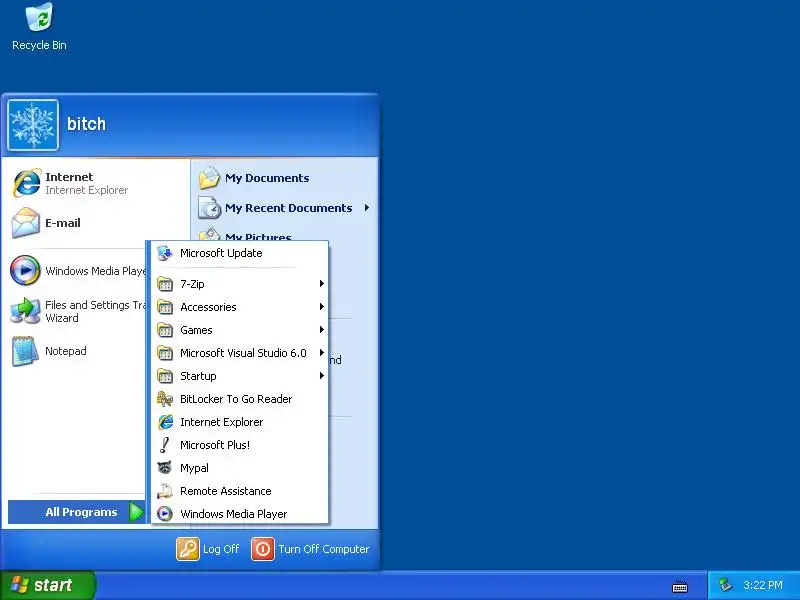
Task: Expand the Microsoft Visual Studio 6.0 submenu arrow
Action: [321, 353]
